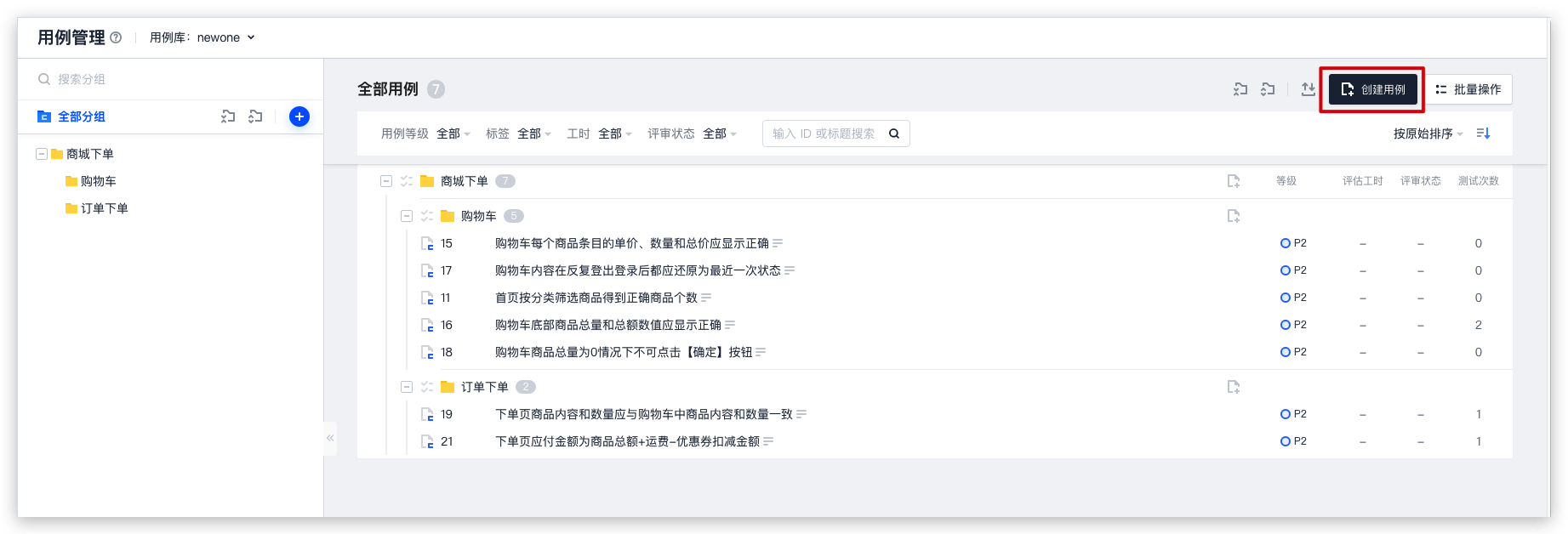1568x534 pixels.
Task: Click the details icon after case 21 title
Action: click(x=768, y=441)
